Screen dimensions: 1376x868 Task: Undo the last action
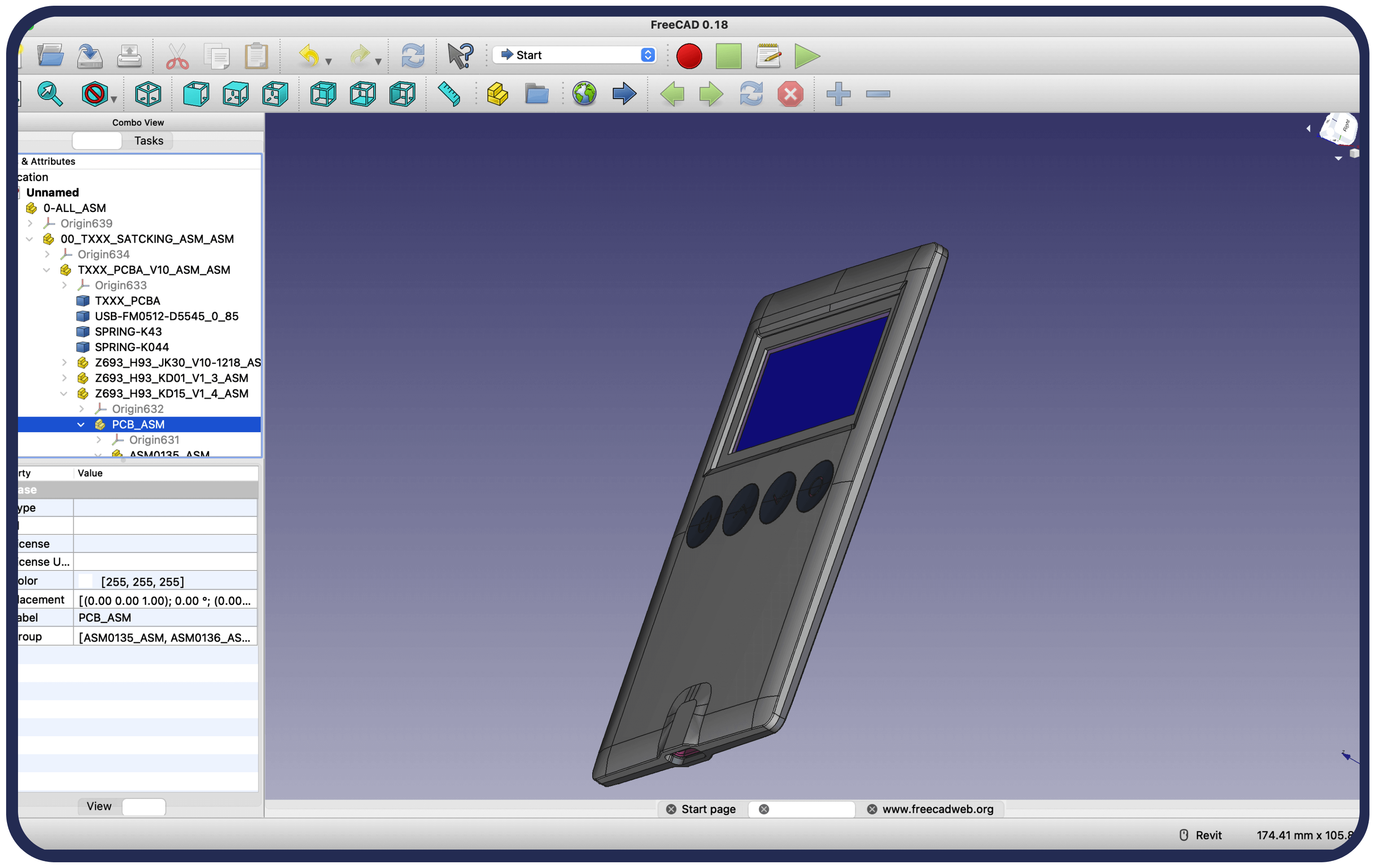tap(309, 55)
